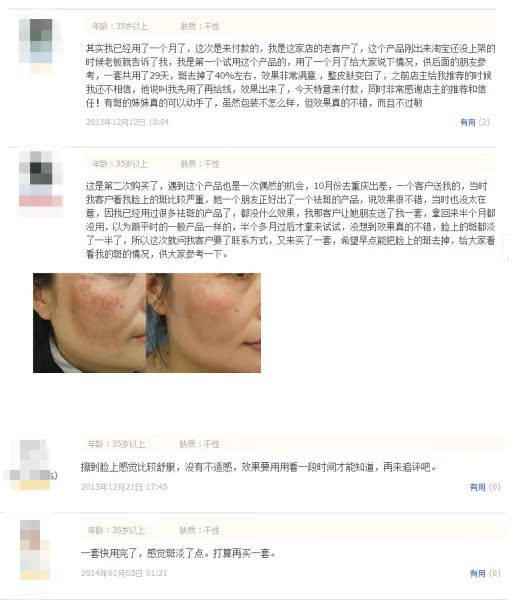Screen dimensions: 516x601
Task: Click the review text starting 其实我已经用了一个月了
Action: click(x=290, y=76)
